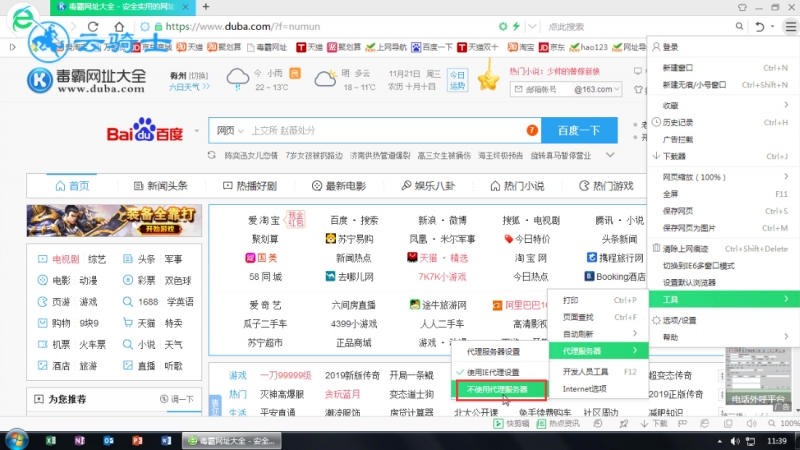Image resolution: width=800 pixels, height=450 pixels.
Task: Open the hamburger main menu icon
Action: [791, 27]
